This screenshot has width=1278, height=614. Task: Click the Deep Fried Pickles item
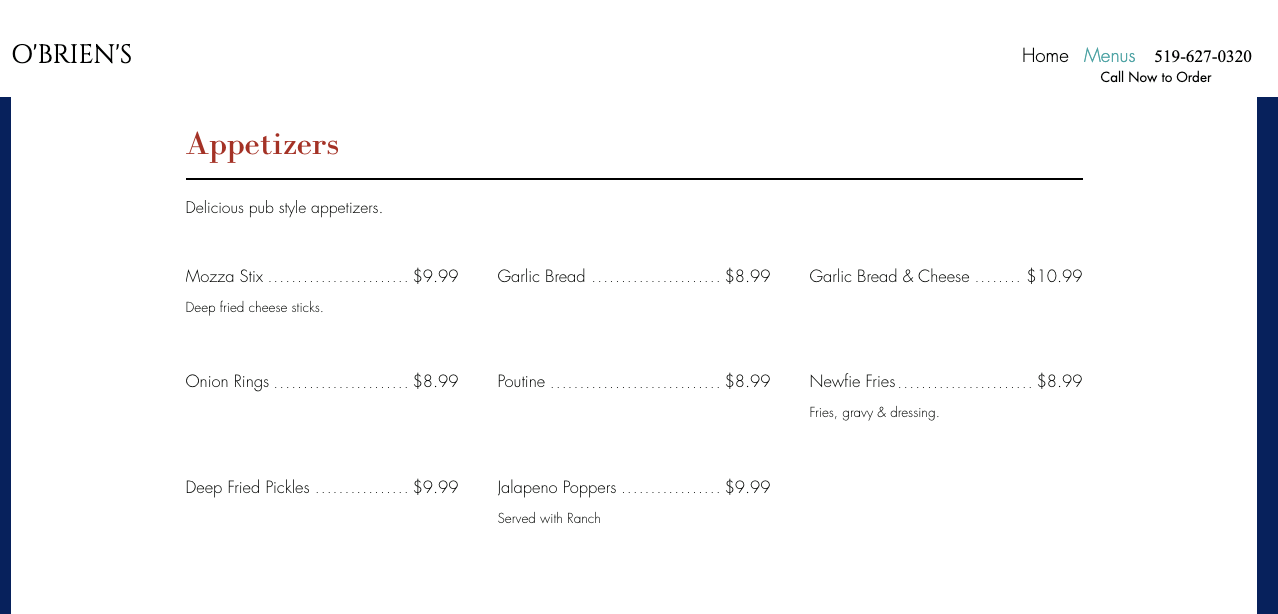tap(248, 488)
